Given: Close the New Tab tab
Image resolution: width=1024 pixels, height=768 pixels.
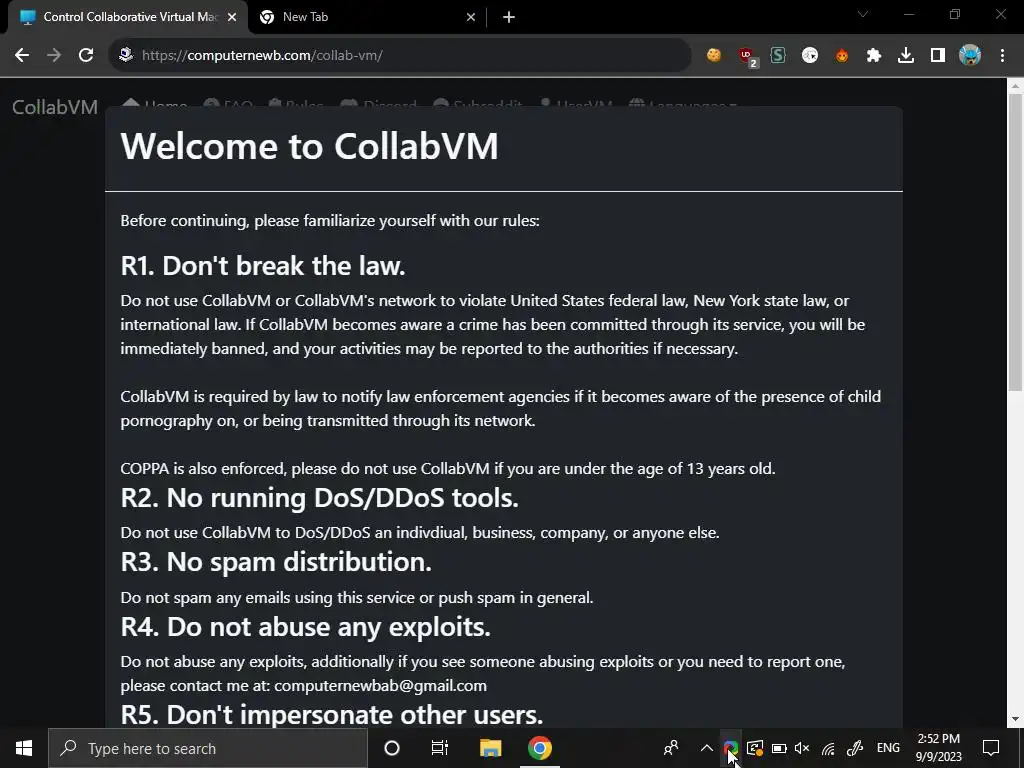Looking at the screenshot, I should tap(471, 18).
